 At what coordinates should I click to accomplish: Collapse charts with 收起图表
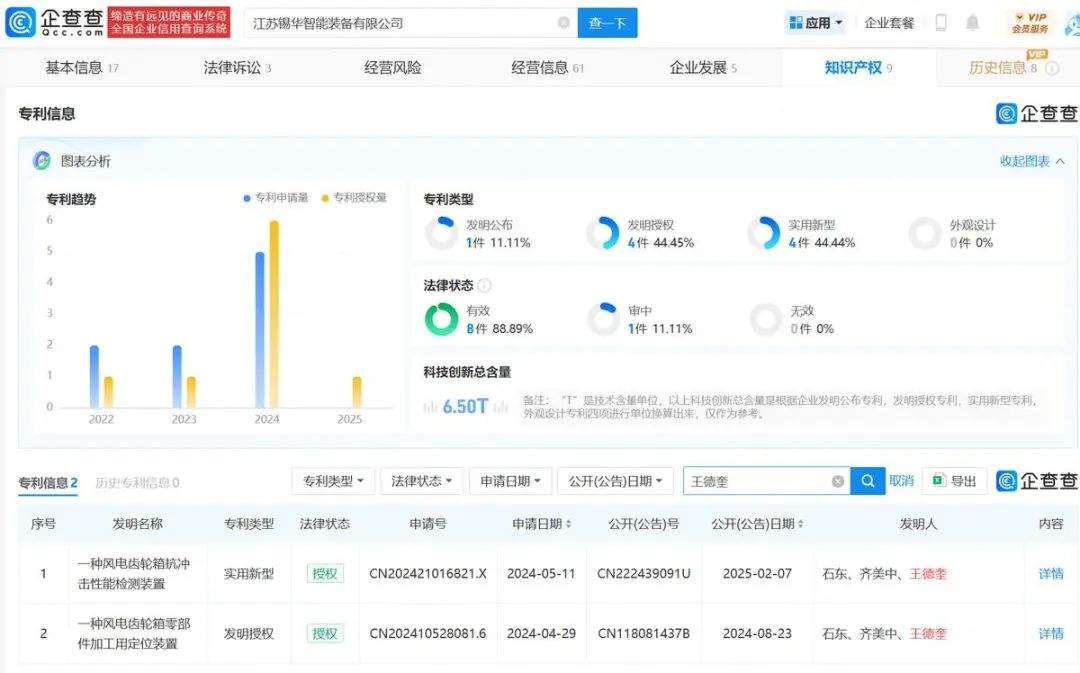coord(1032,161)
